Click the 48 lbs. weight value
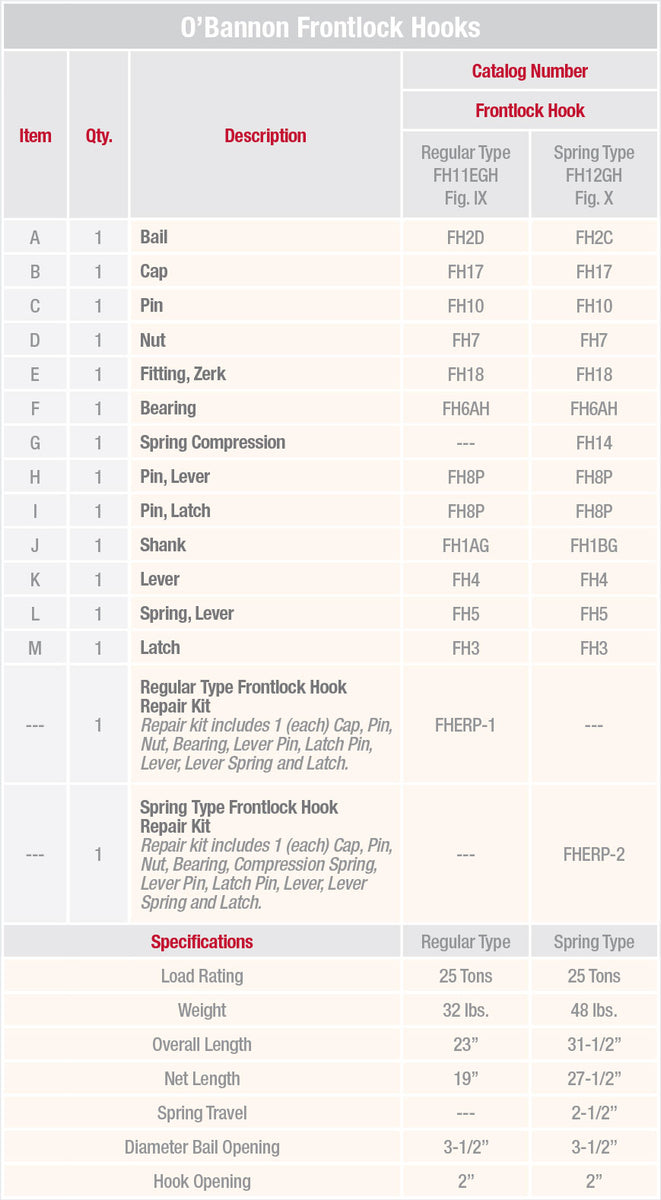 [594, 1010]
